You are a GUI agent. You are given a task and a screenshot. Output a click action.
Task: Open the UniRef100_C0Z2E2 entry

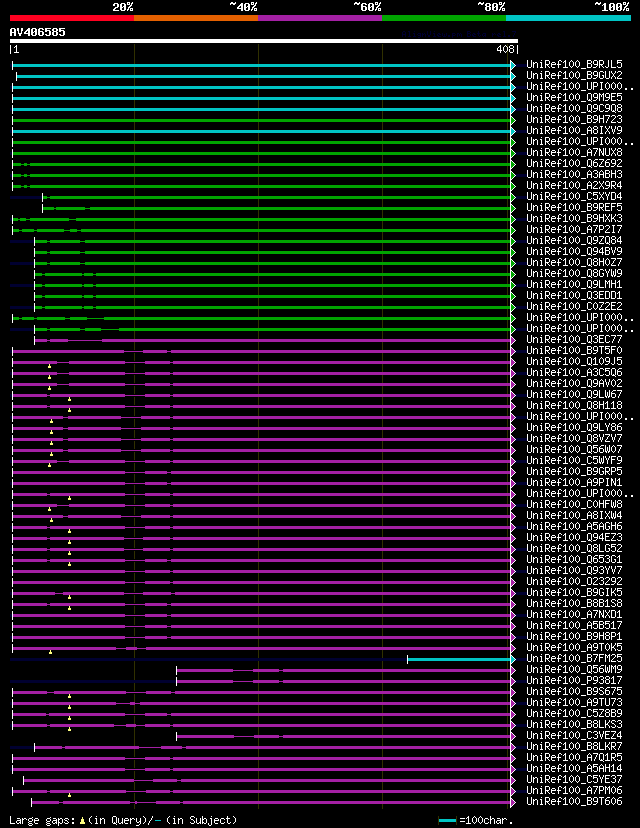574,306
